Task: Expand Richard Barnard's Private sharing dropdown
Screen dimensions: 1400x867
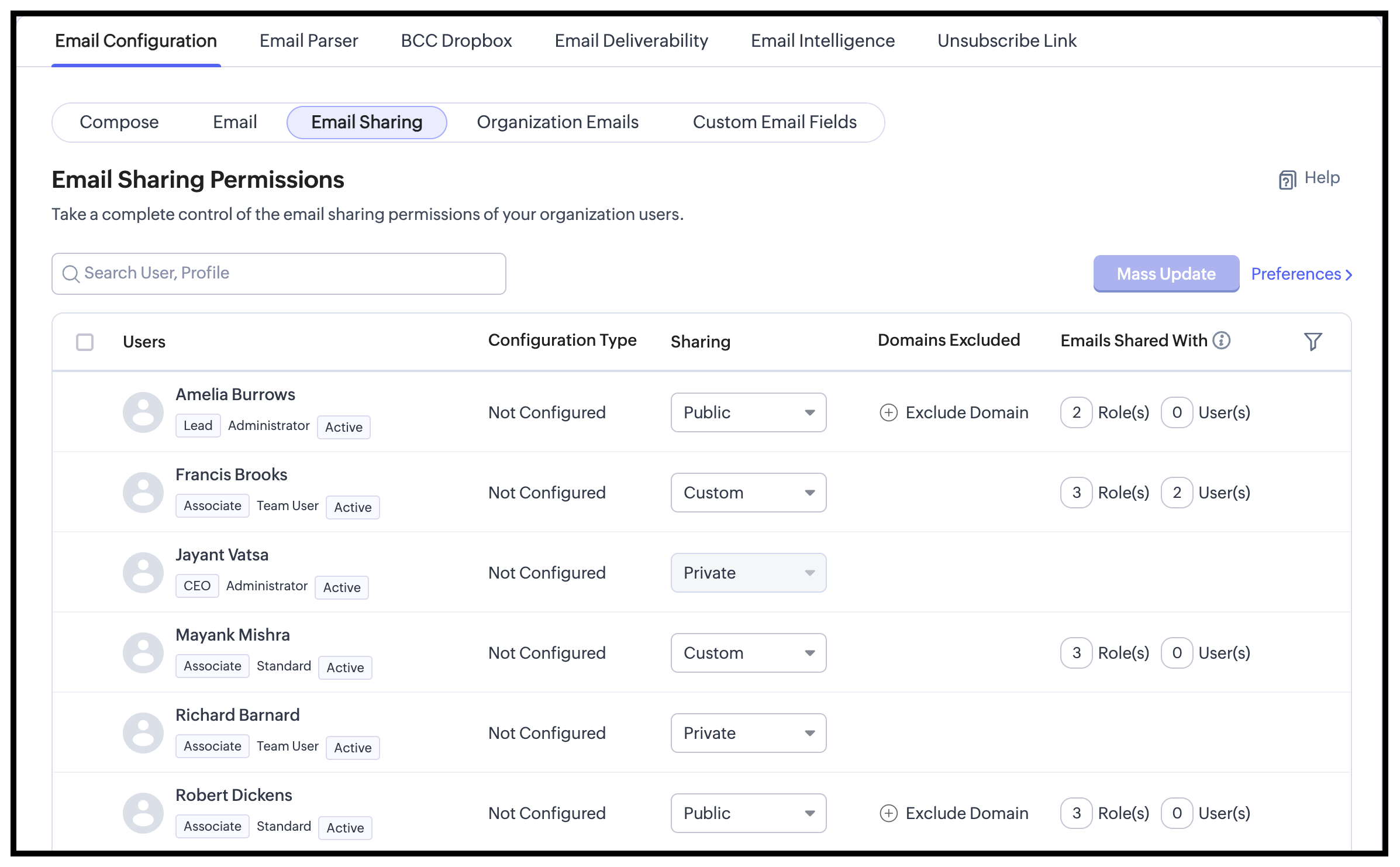Action: (x=748, y=733)
